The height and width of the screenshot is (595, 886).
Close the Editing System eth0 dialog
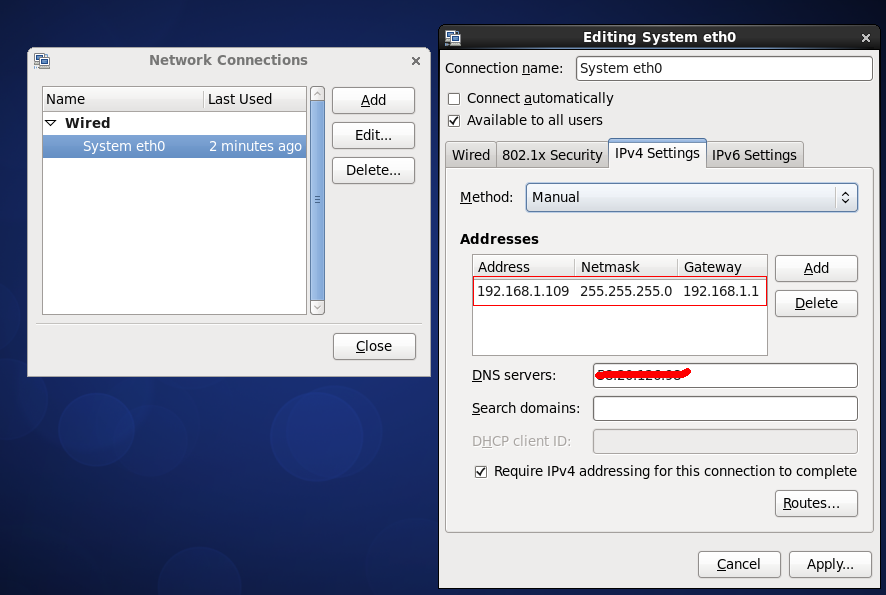pyautogui.click(x=866, y=38)
